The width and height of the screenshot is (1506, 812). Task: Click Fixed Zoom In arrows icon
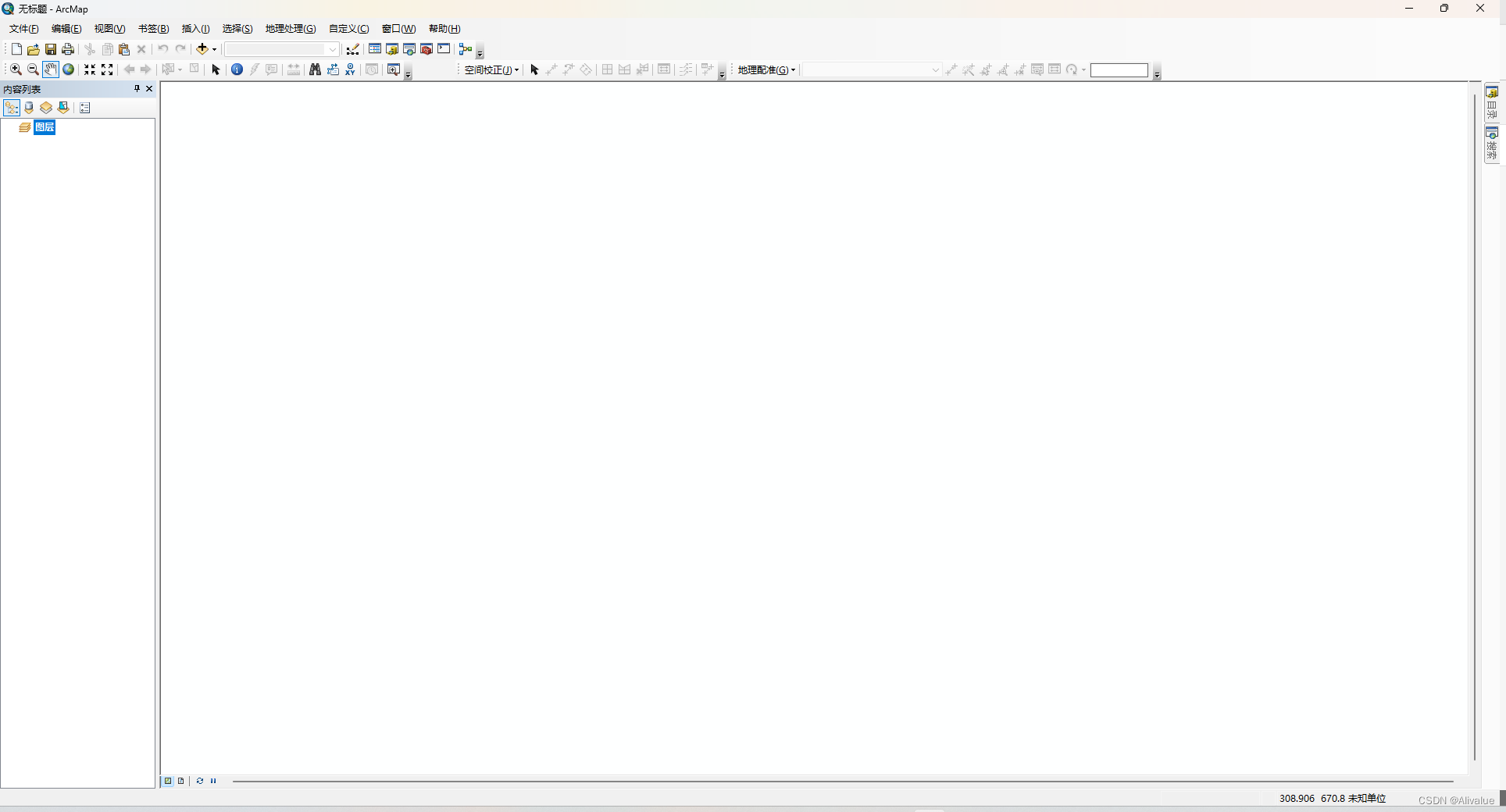pos(90,69)
